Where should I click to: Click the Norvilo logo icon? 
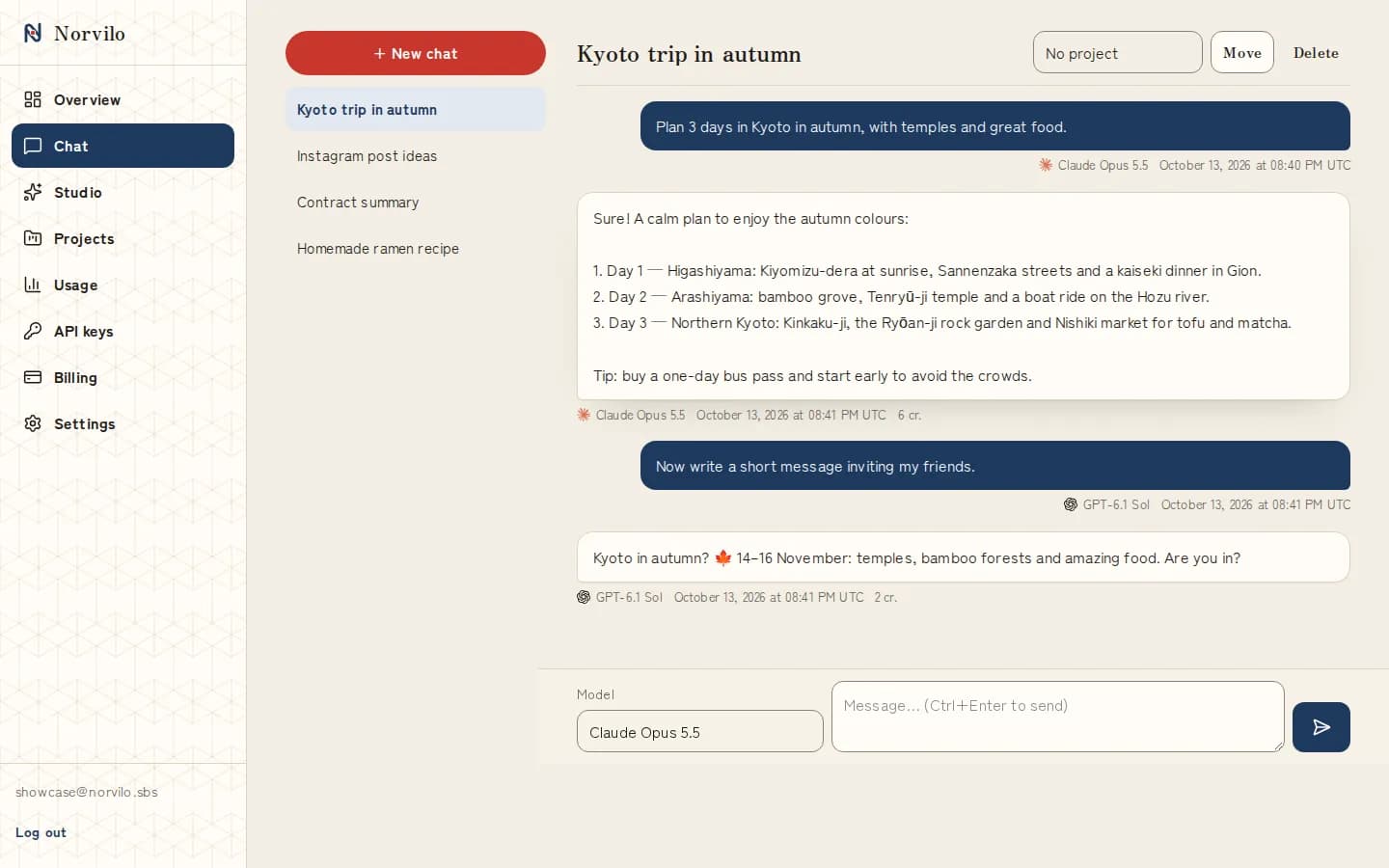point(33,33)
